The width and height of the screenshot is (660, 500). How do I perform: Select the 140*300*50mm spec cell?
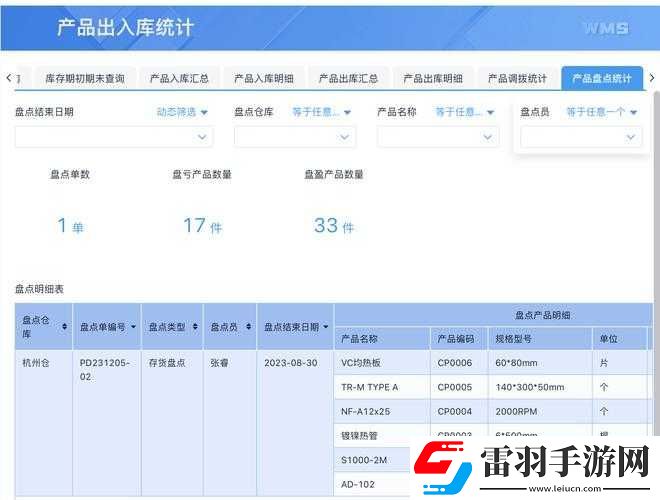pyautogui.click(x=540, y=387)
